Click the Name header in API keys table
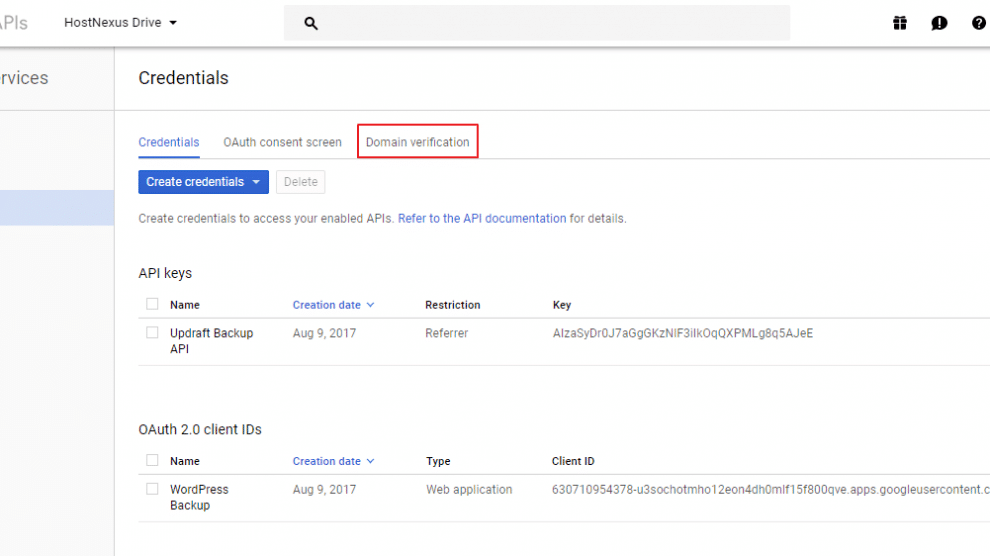The height and width of the screenshot is (556, 990). click(x=184, y=305)
